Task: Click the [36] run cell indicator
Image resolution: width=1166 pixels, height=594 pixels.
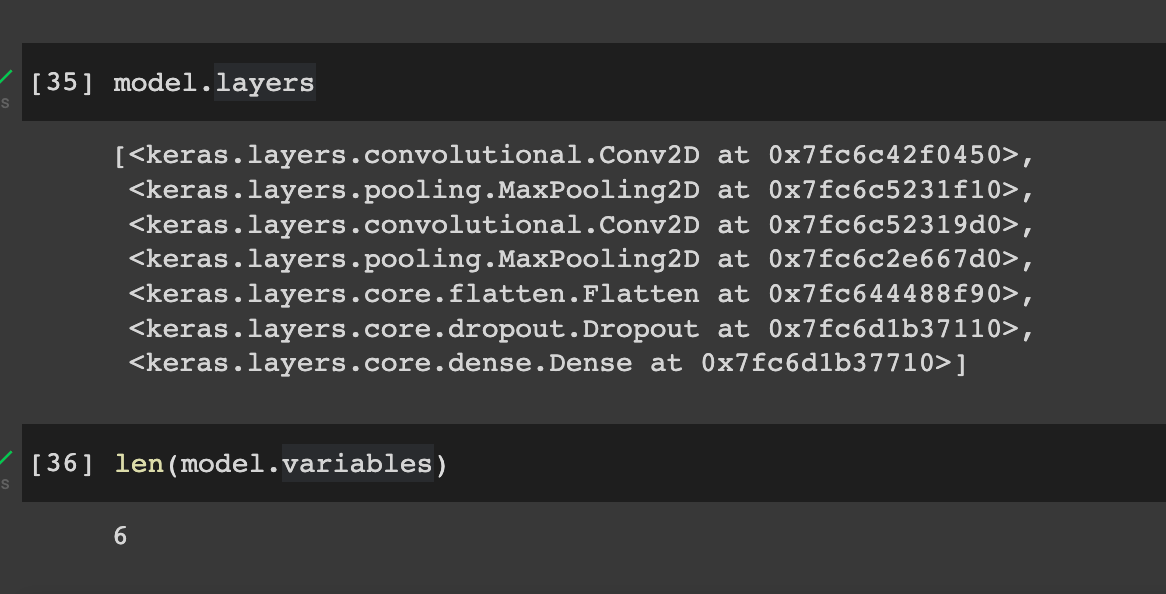Action: pos(62,464)
